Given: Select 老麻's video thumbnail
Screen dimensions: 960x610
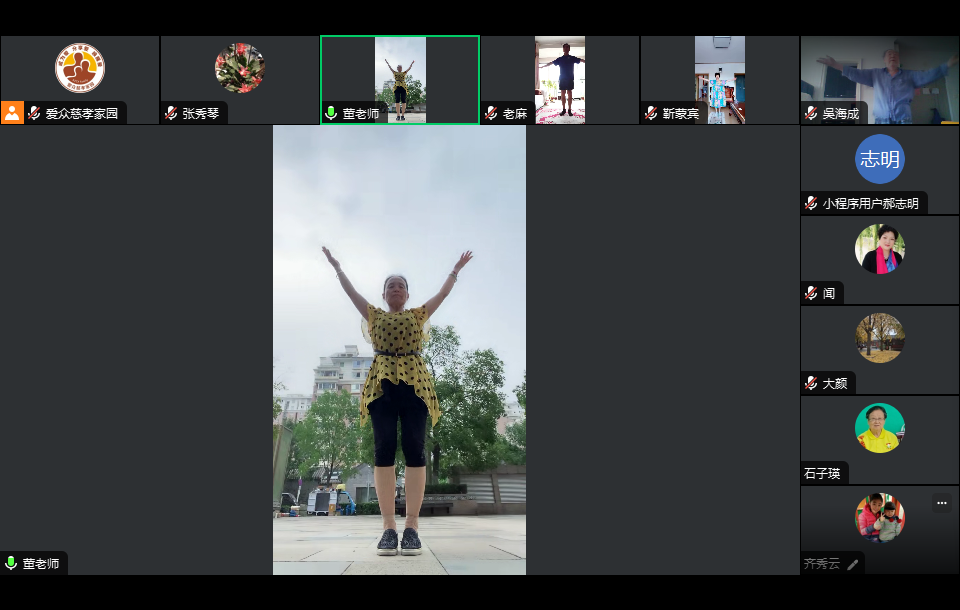Looking at the screenshot, I should click(560, 78).
